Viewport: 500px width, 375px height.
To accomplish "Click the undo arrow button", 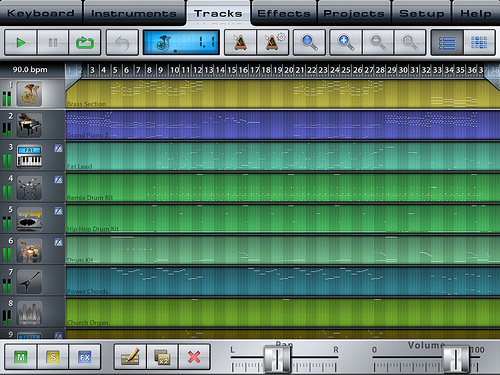I will click(x=122, y=43).
